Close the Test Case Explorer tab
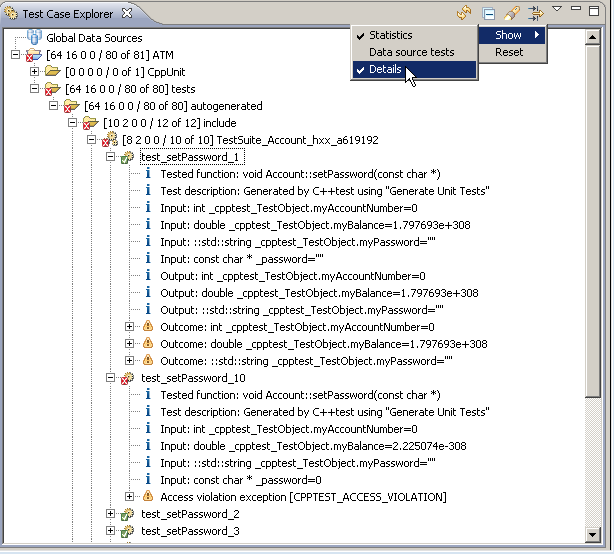 (127, 13)
